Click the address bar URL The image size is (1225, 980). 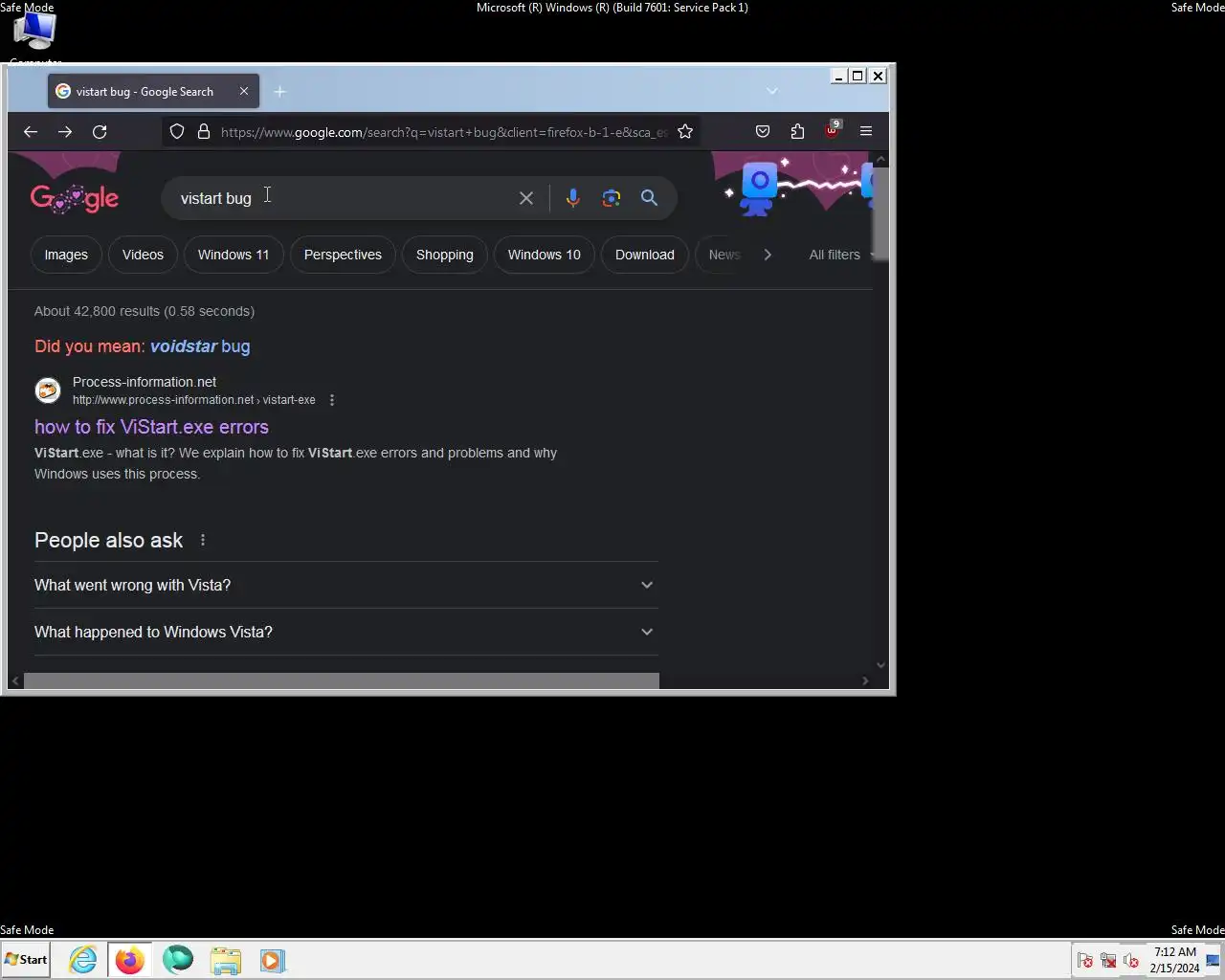443,132
